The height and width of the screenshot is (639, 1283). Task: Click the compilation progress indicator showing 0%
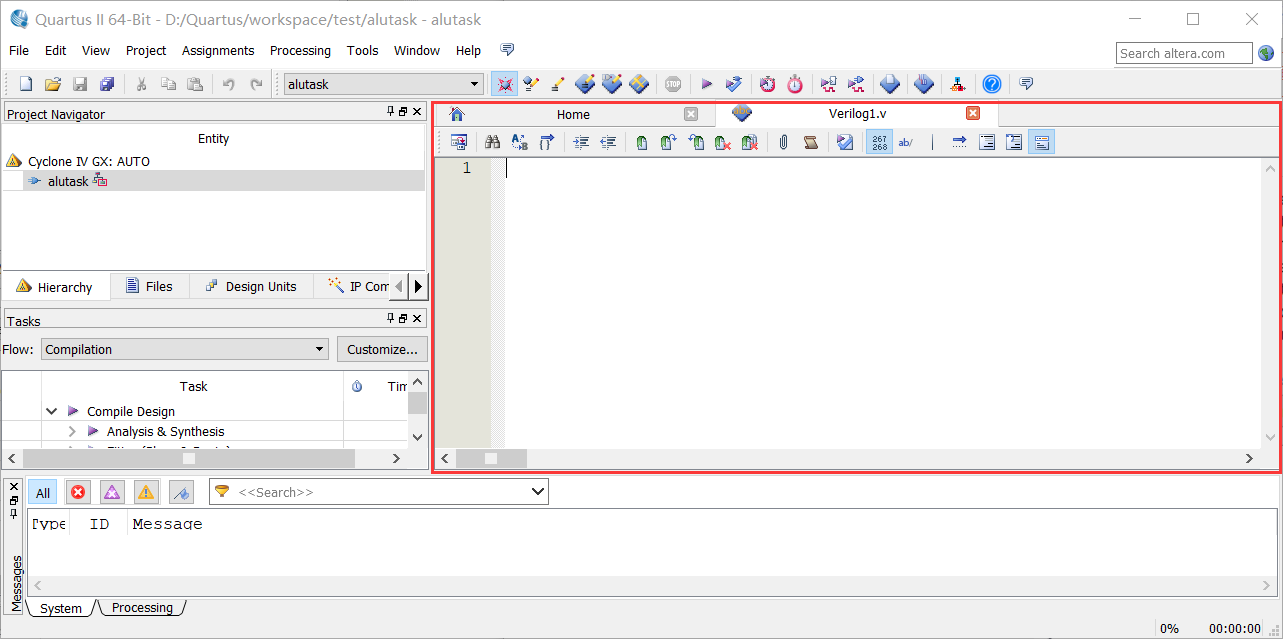click(1168, 628)
